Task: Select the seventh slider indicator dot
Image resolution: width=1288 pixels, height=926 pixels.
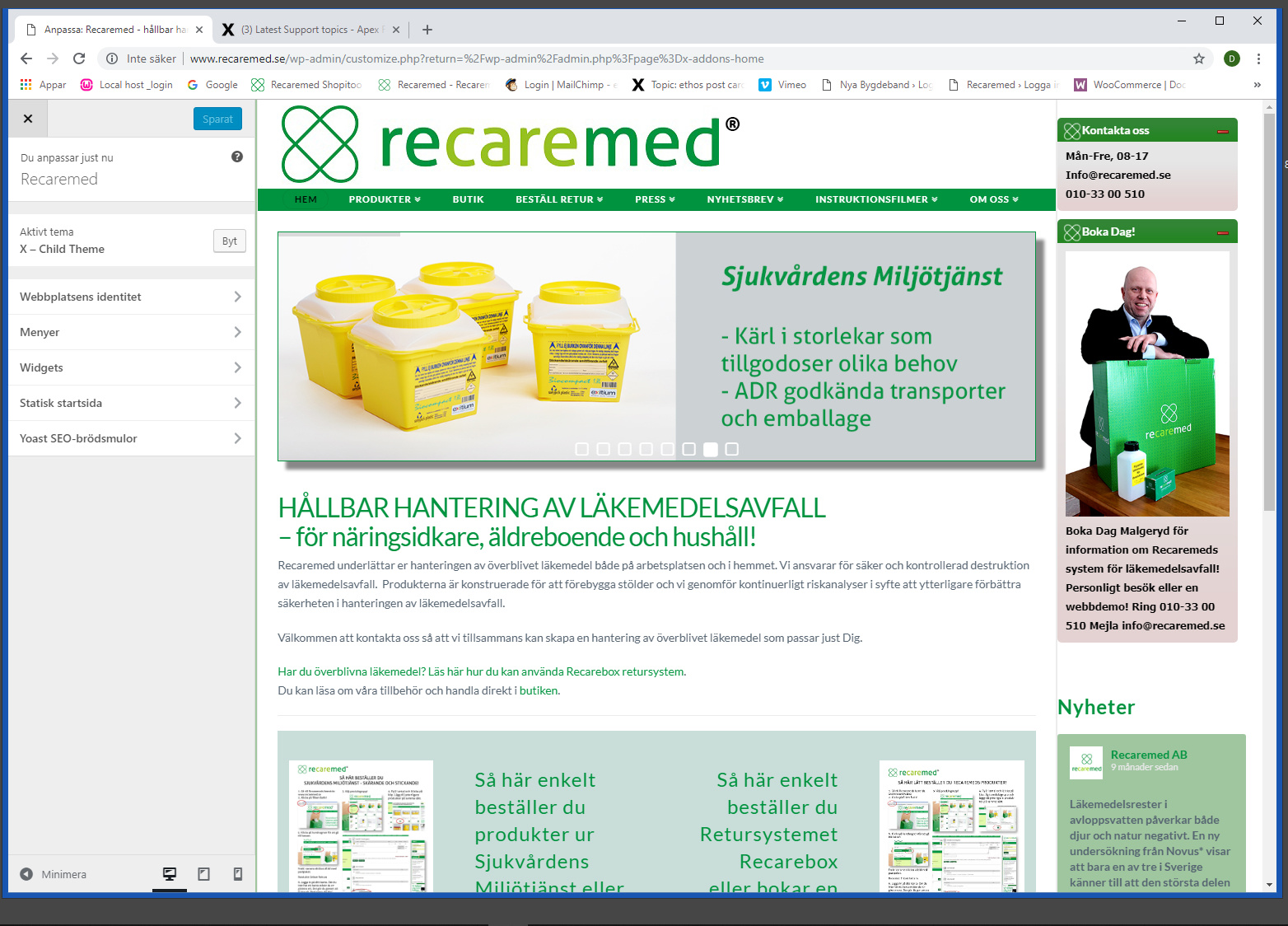Action: click(711, 449)
